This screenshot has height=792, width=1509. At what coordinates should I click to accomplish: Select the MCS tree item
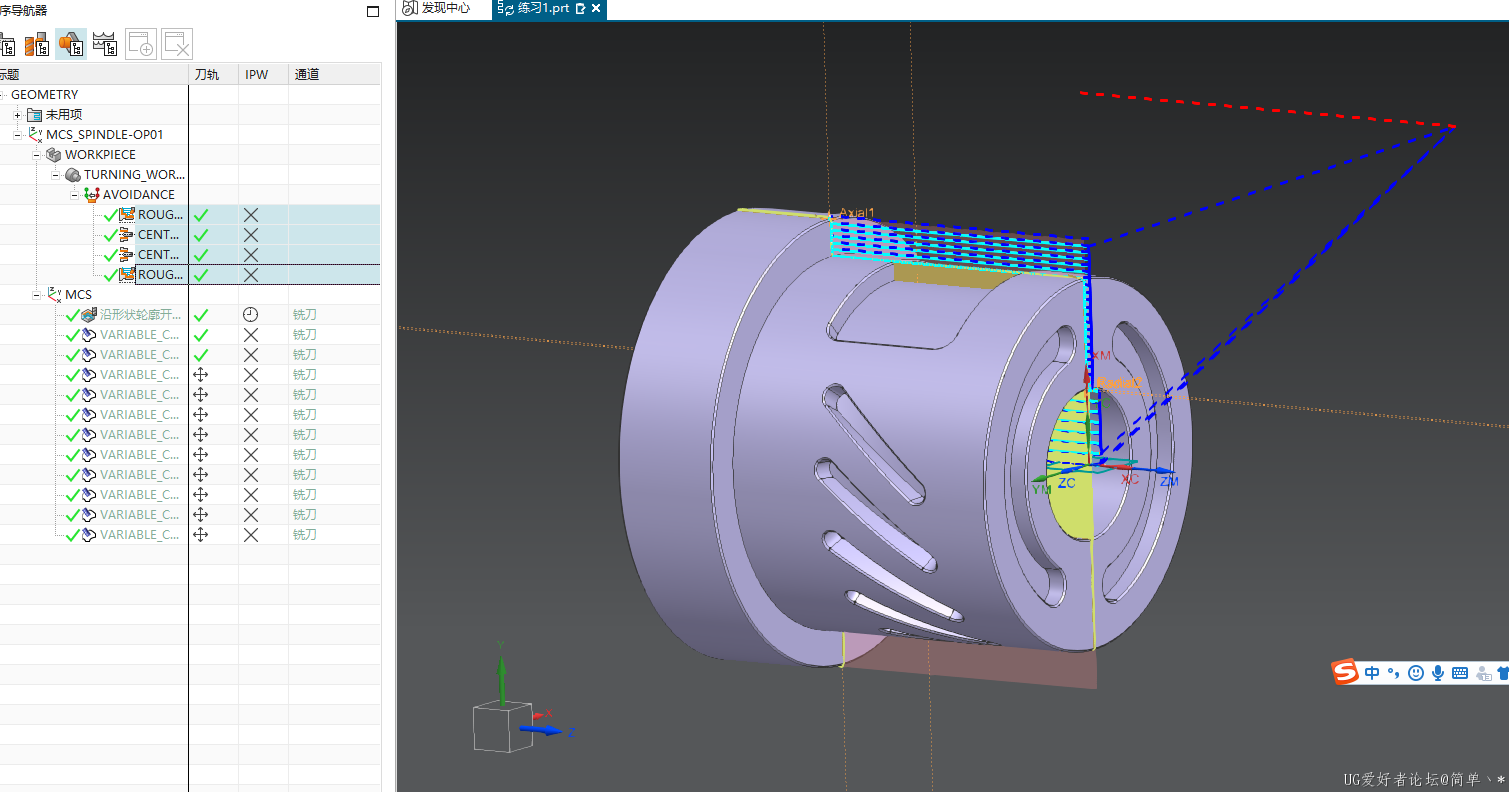point(78,295)
